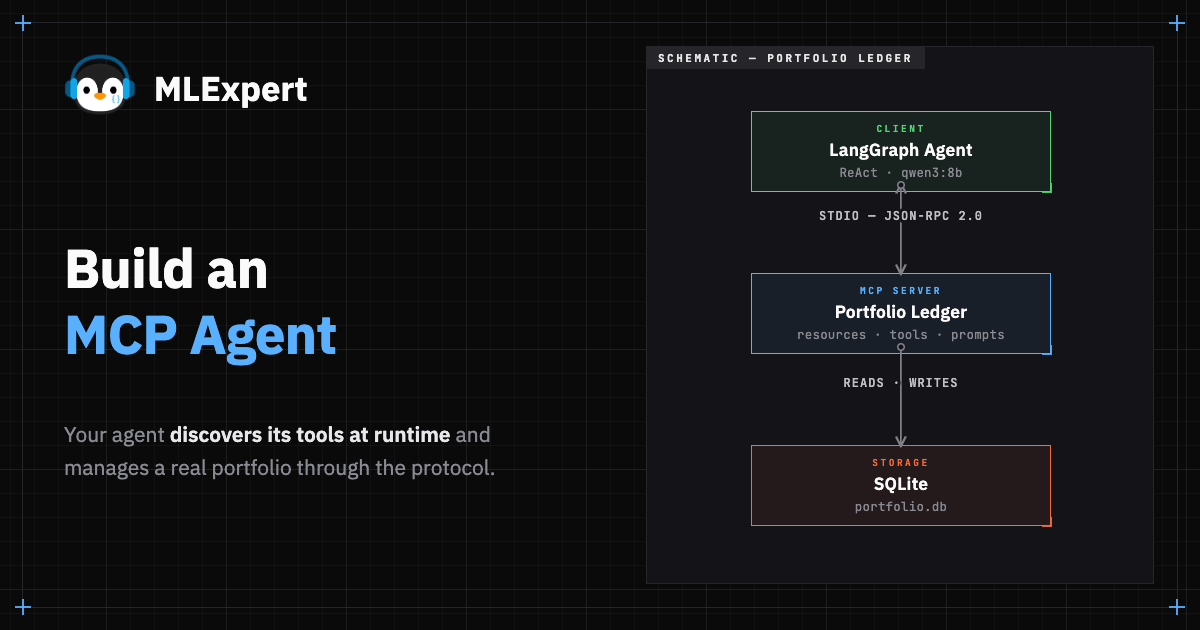
Task: Click the blue MCP SERVER label
Action: [901, 291]
